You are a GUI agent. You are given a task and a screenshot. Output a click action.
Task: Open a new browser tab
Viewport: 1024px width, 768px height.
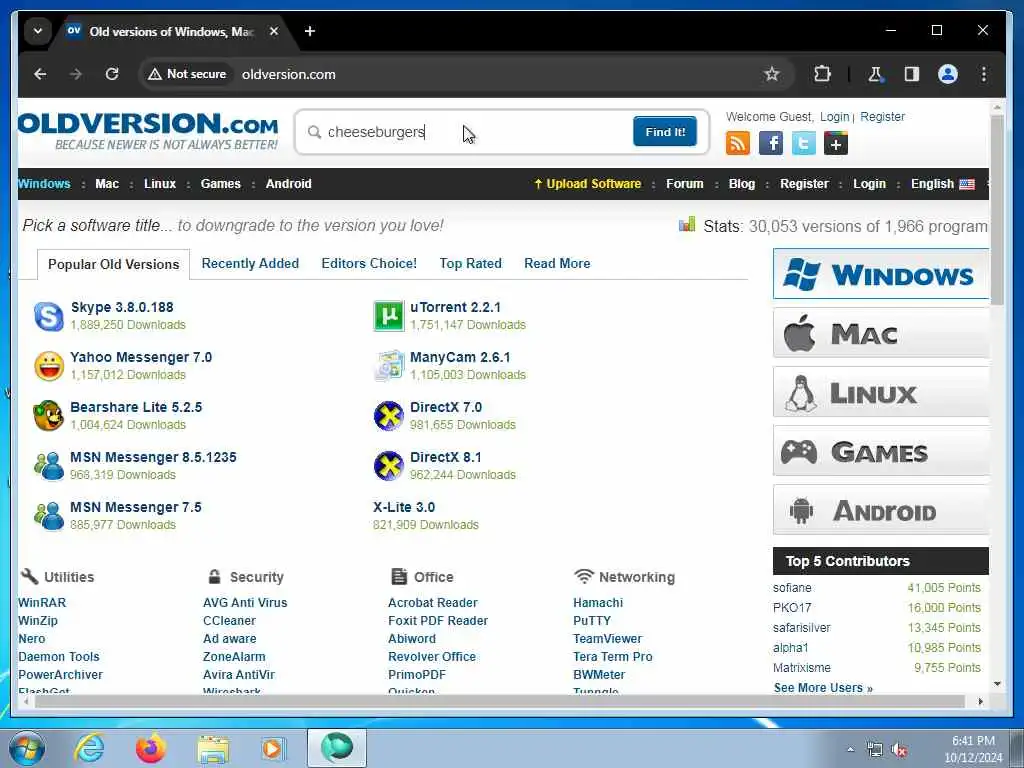(x=310, y=31)
